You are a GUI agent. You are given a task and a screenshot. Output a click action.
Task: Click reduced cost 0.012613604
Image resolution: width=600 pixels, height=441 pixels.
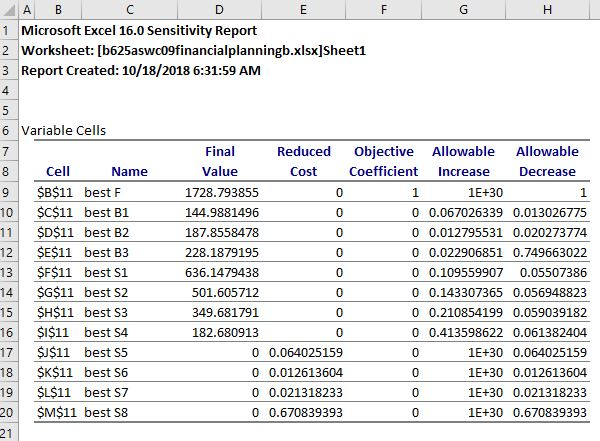coord(306,373)
